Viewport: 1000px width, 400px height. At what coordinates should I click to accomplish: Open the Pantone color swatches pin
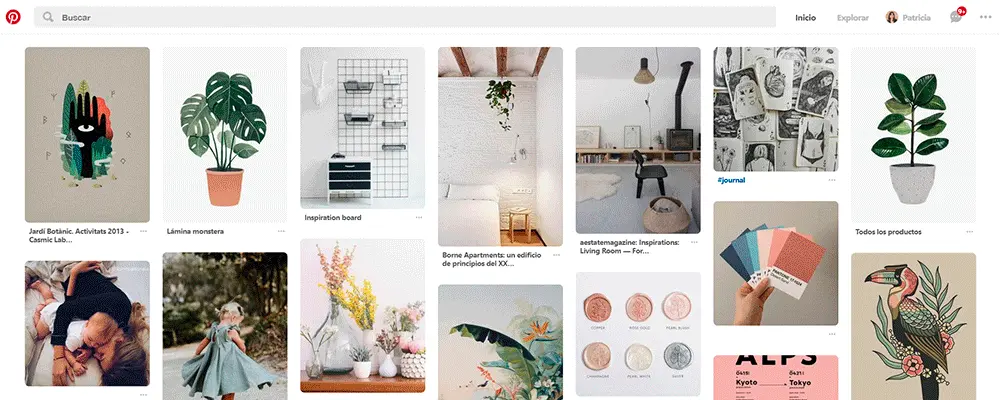tap(776, 263)
